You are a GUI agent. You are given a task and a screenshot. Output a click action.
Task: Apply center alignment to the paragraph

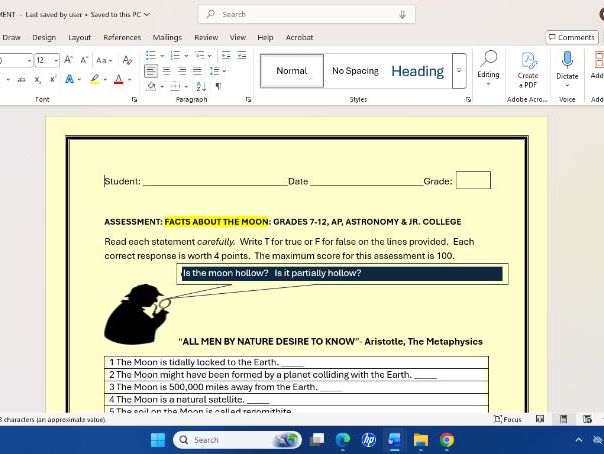[167, 72]
